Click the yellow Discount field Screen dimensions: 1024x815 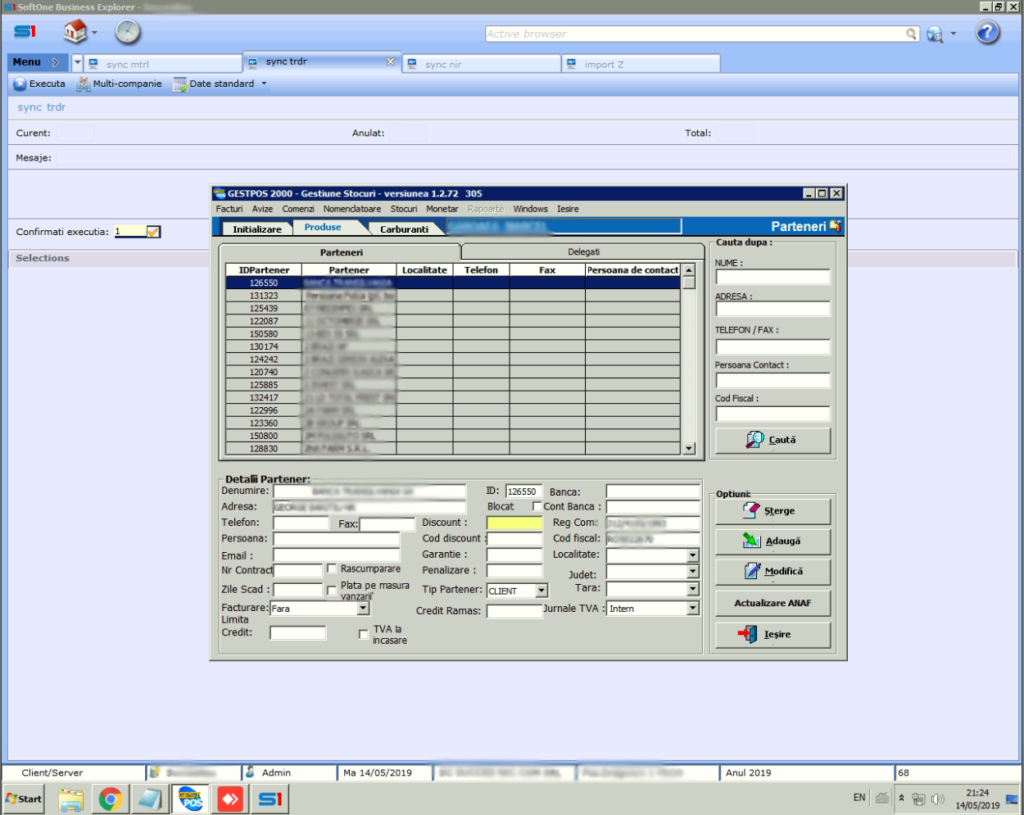(514, 523)
